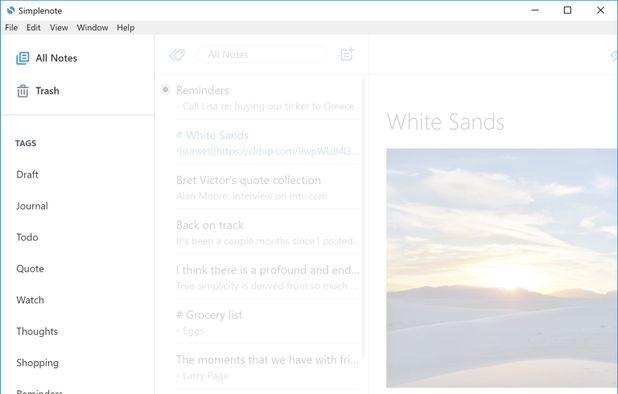The image size is (618, 394).
Task: Open the 'Back on track' note
Action: [267, 232]
